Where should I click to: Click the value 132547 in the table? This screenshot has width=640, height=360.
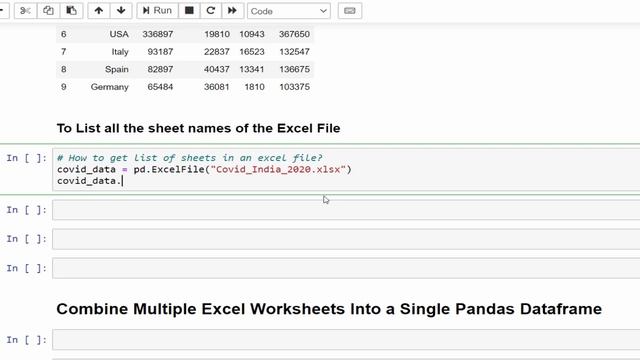coord(294,51)
